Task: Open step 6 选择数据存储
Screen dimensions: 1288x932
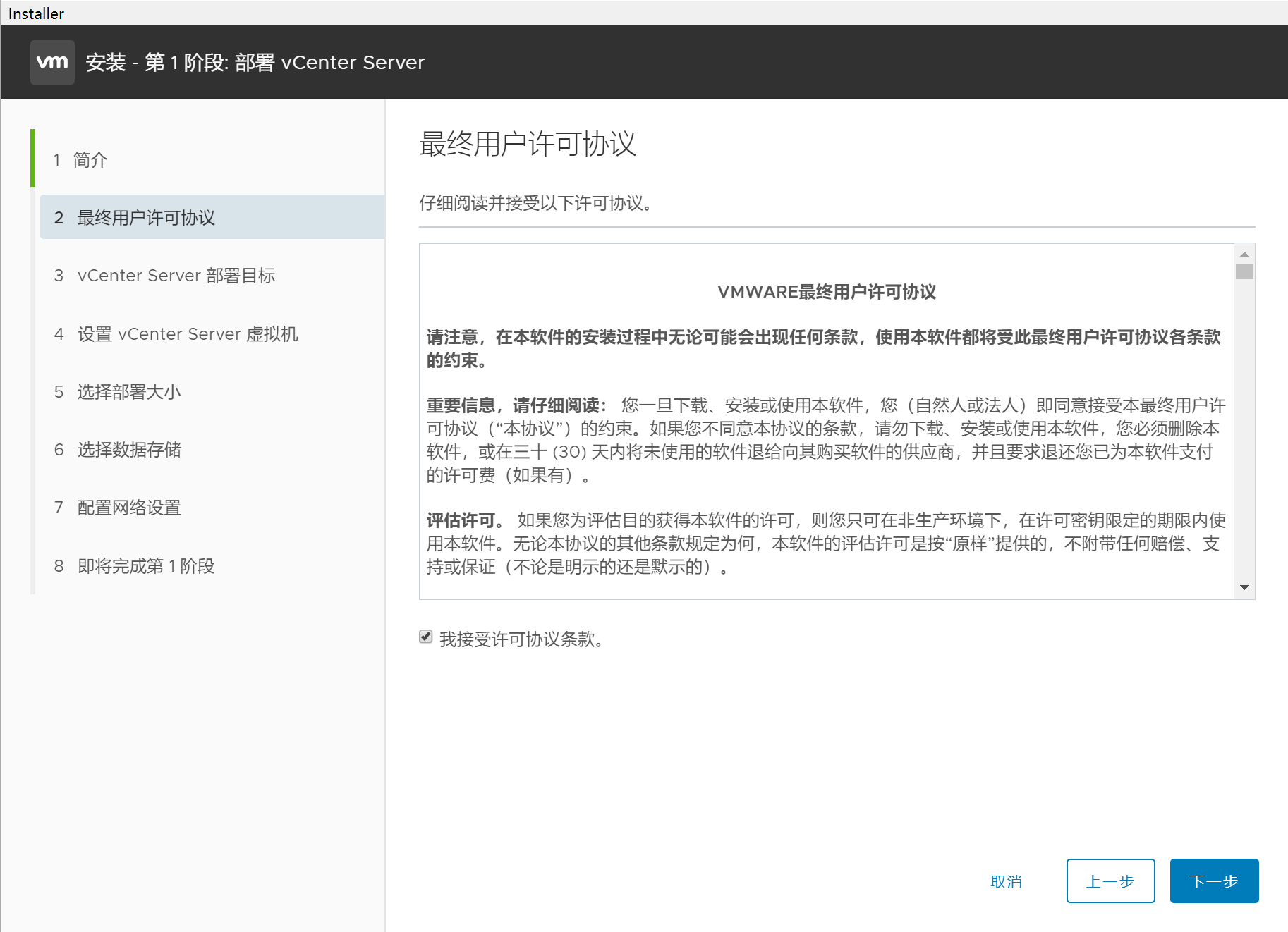Action: pos(128,450)
